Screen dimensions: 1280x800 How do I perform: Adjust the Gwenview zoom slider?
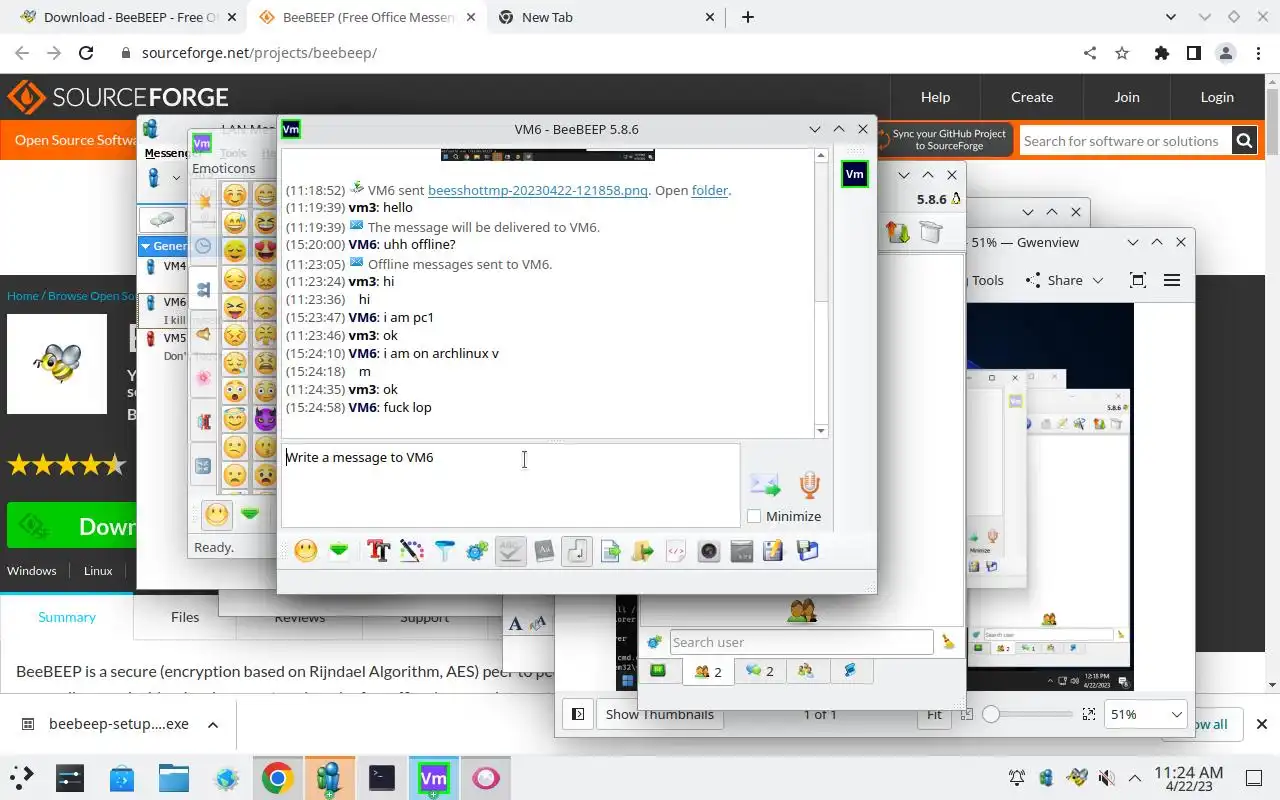click(x=1026, y=714)
